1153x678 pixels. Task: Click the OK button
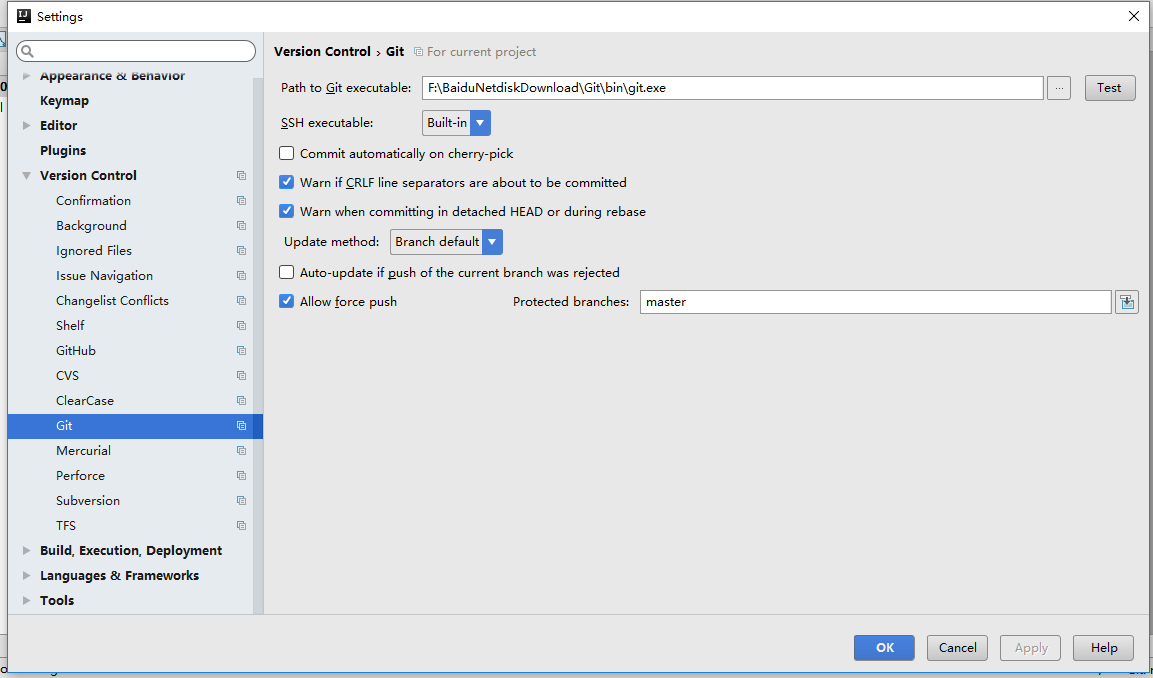[x=885, y=648]
